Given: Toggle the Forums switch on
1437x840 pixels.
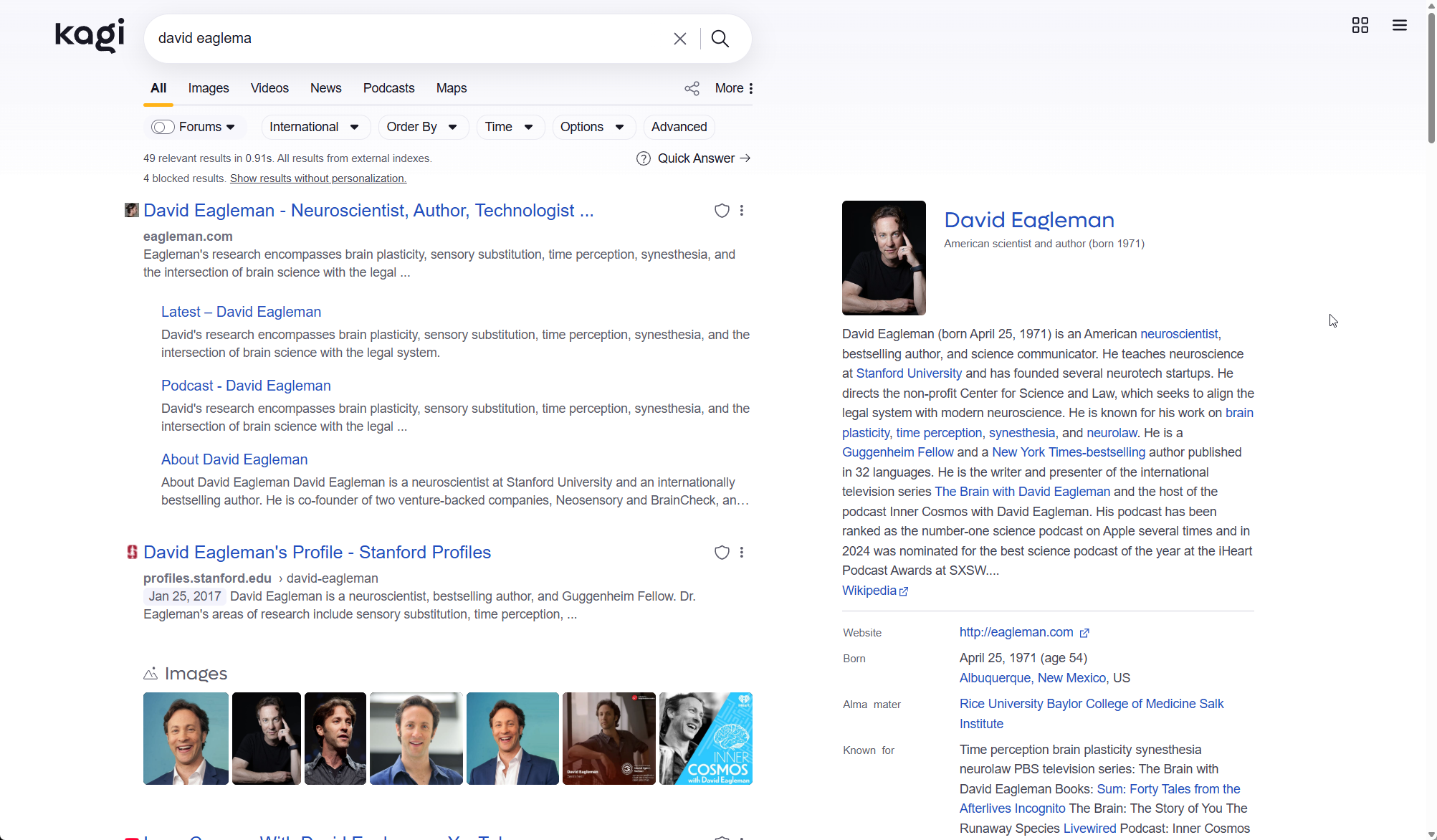Looking at the screenshot, I should [163, 128].
